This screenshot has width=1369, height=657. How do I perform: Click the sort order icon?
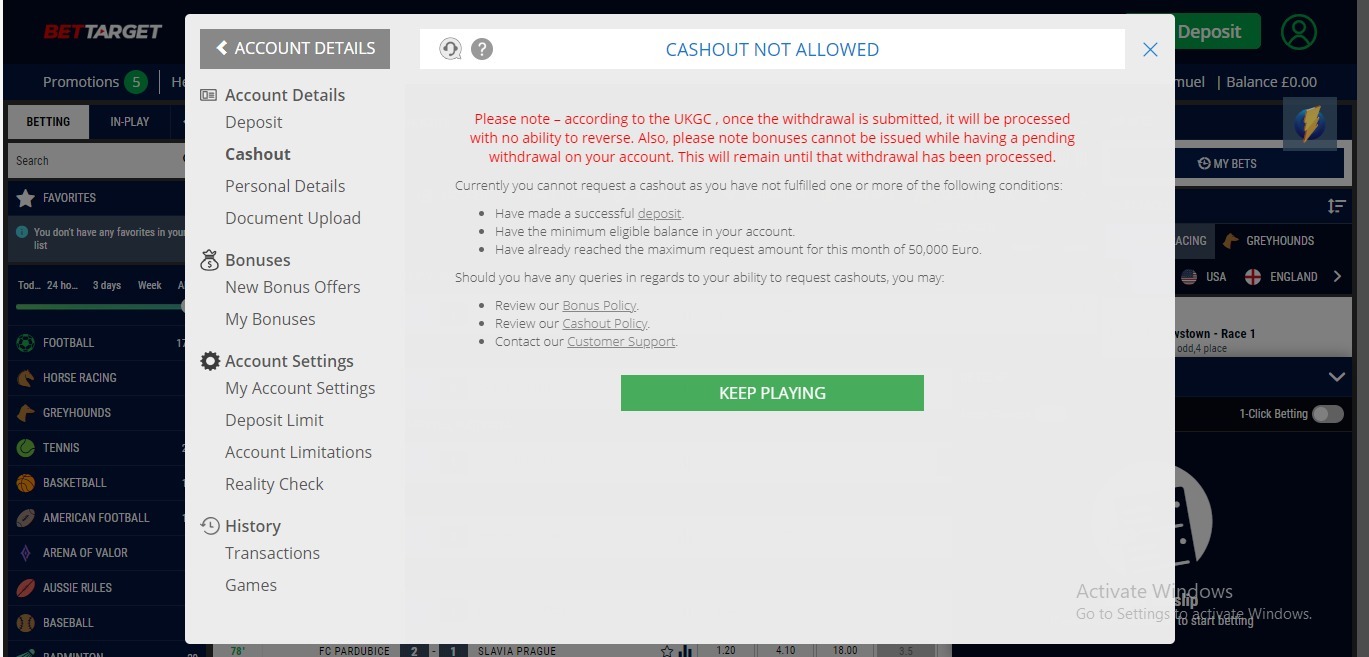point(1336,206)
